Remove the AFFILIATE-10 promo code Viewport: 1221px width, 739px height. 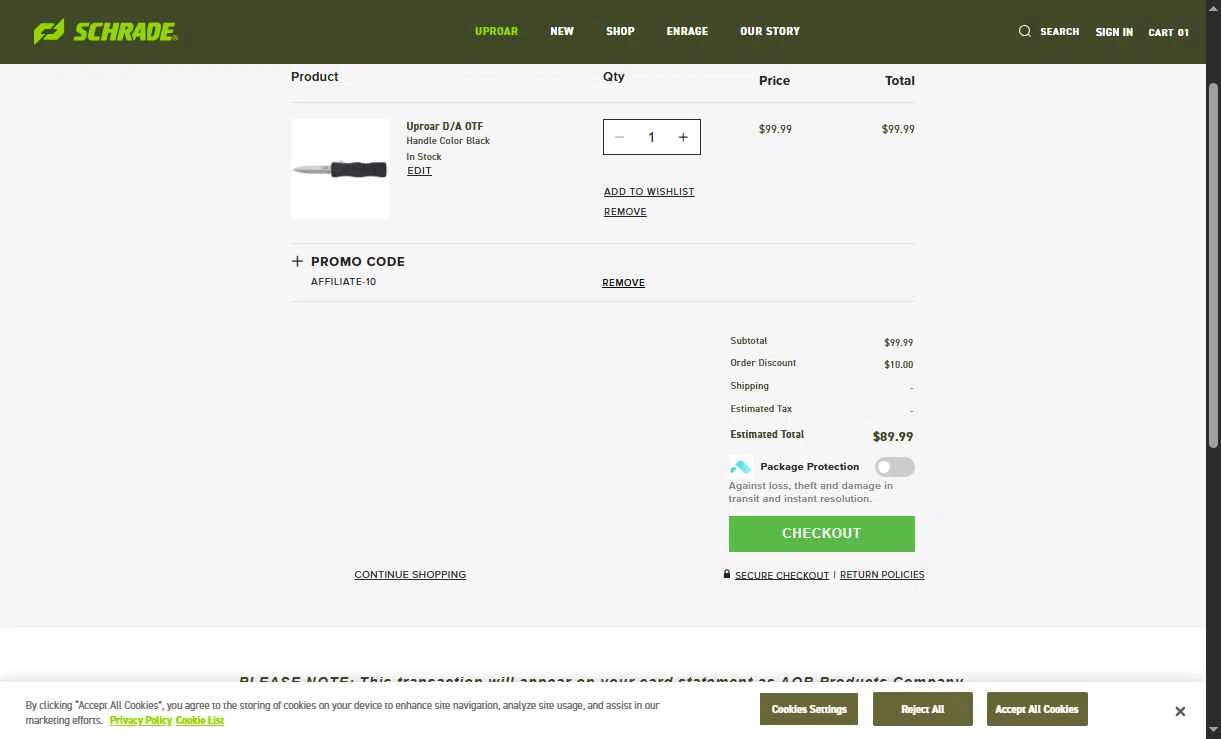point(623,283)
